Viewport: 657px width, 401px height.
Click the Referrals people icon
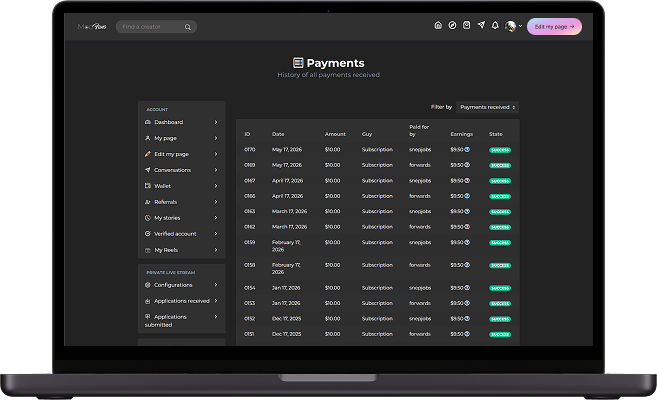click(147, 202)
